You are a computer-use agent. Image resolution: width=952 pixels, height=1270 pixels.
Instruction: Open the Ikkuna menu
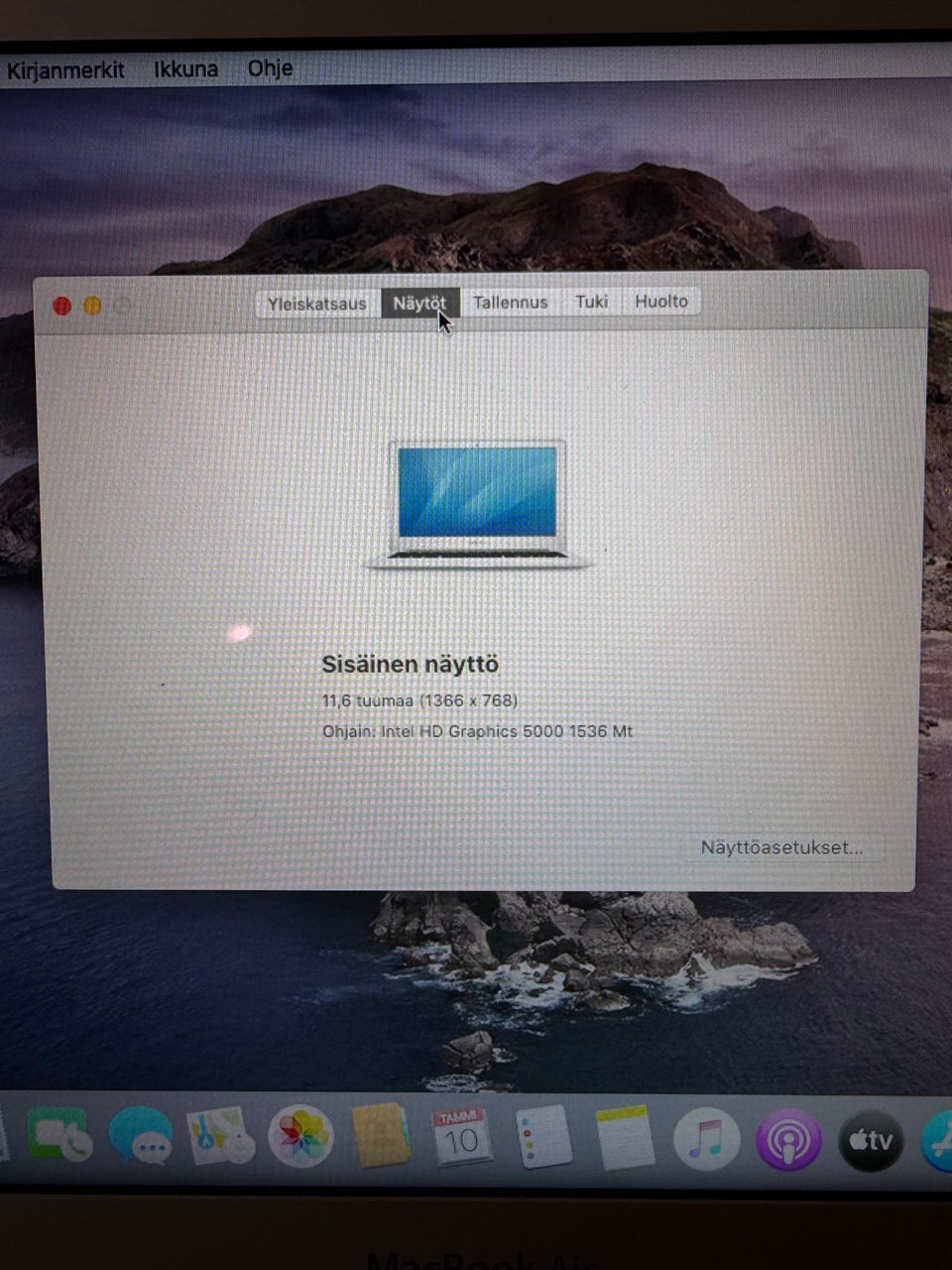(185, 68)
